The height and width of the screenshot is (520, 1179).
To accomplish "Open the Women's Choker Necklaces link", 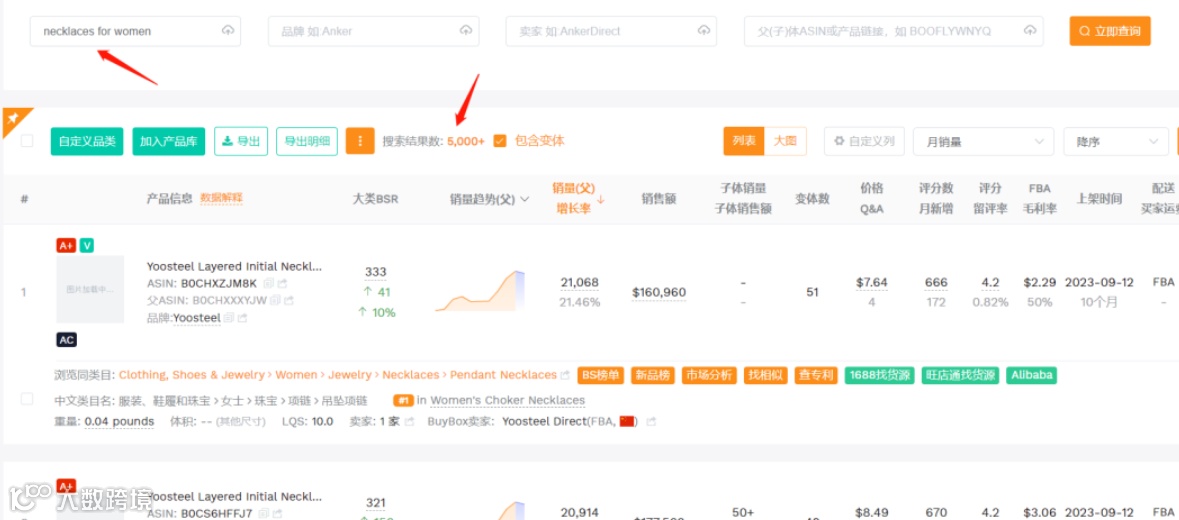I will [x=508, y=401].
